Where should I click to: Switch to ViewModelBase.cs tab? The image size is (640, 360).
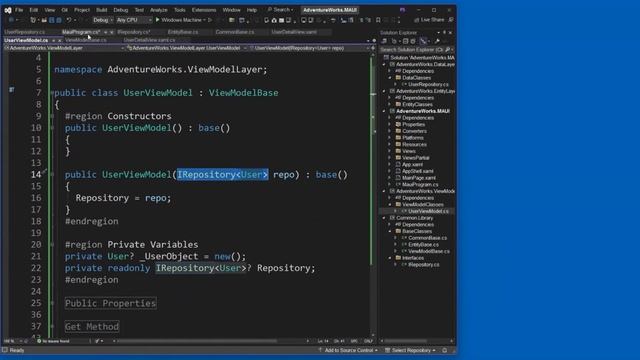point(86,40)
